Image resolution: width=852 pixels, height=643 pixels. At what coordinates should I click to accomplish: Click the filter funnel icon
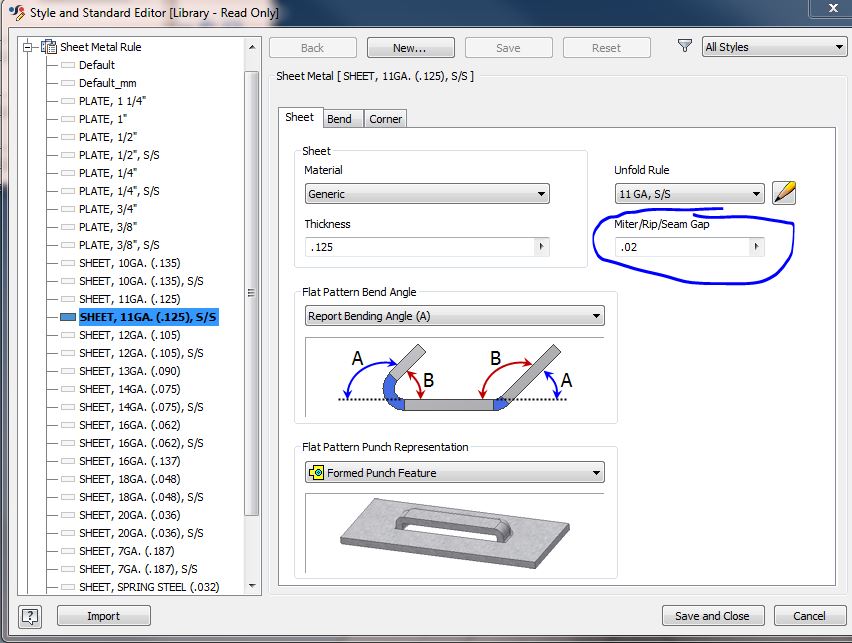pyautogui.click(x=684, y=46)
